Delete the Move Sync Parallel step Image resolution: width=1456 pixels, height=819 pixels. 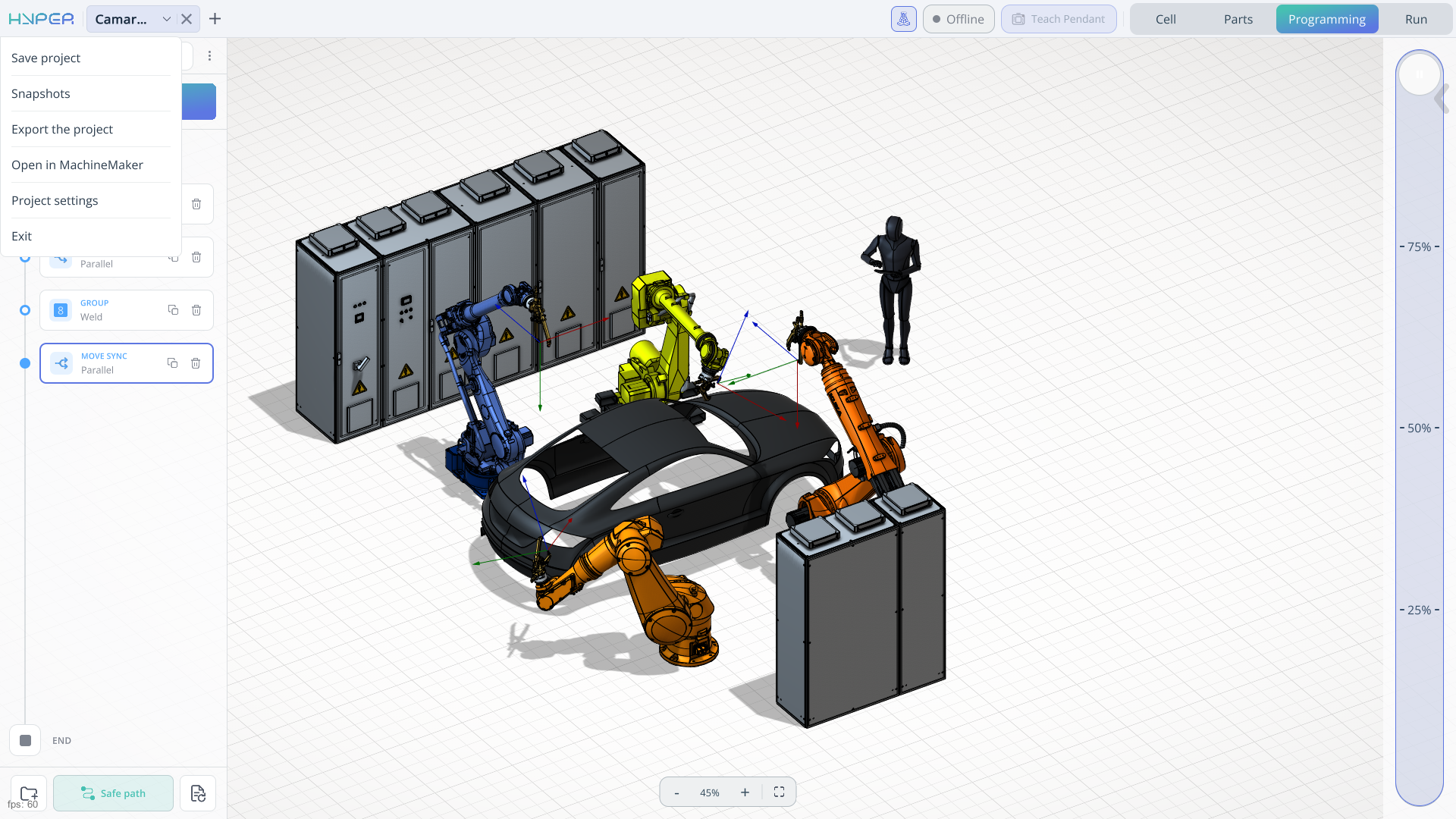click(x=196, y=363)
